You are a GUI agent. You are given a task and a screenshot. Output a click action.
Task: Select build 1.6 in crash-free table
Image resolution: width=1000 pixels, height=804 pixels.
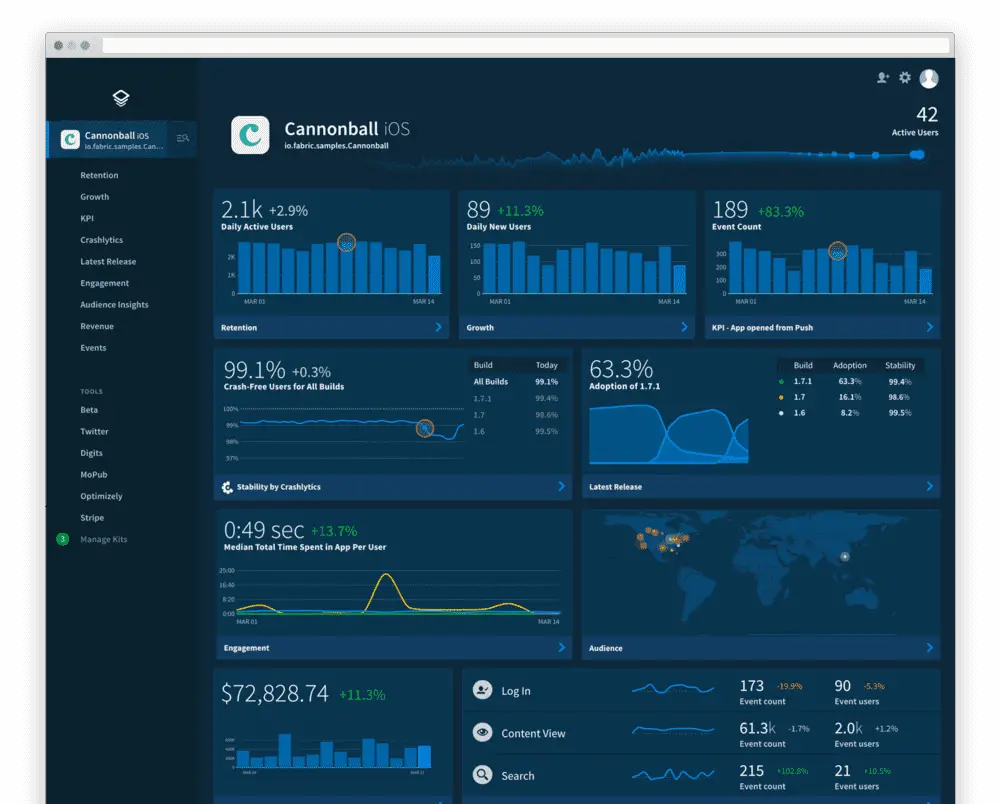(515, 432)
